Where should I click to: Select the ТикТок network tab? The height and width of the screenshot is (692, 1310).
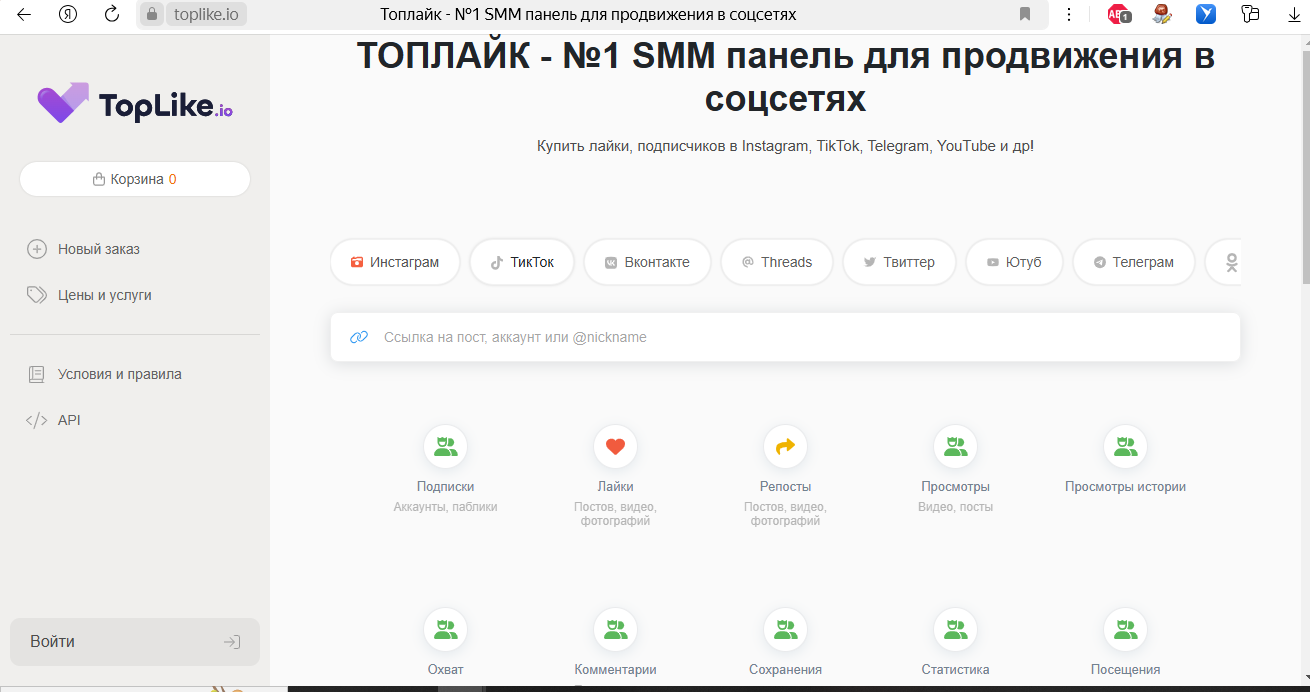[522, 262]
